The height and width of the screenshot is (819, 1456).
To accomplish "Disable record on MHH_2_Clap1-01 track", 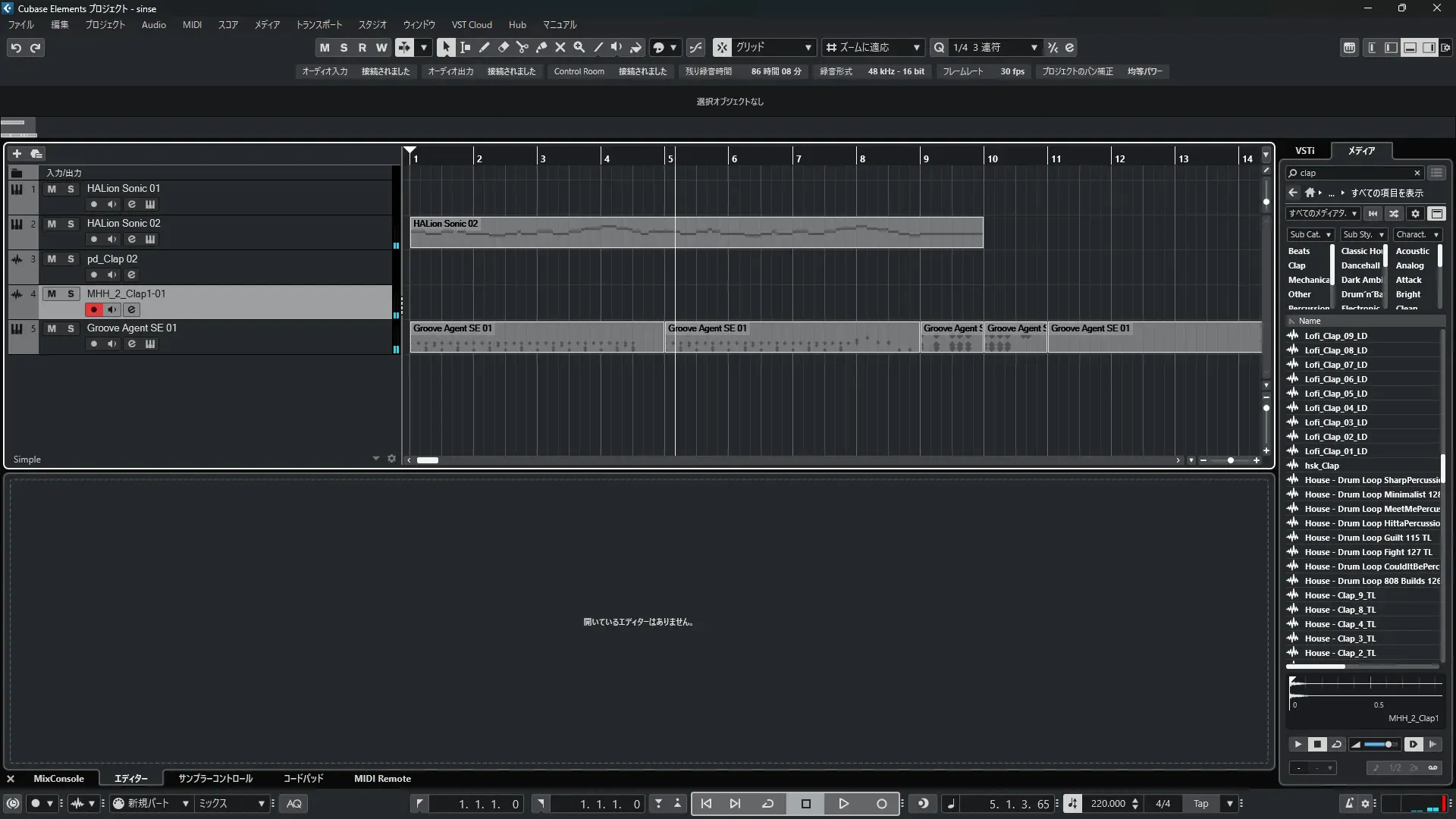I will [93, 309].
